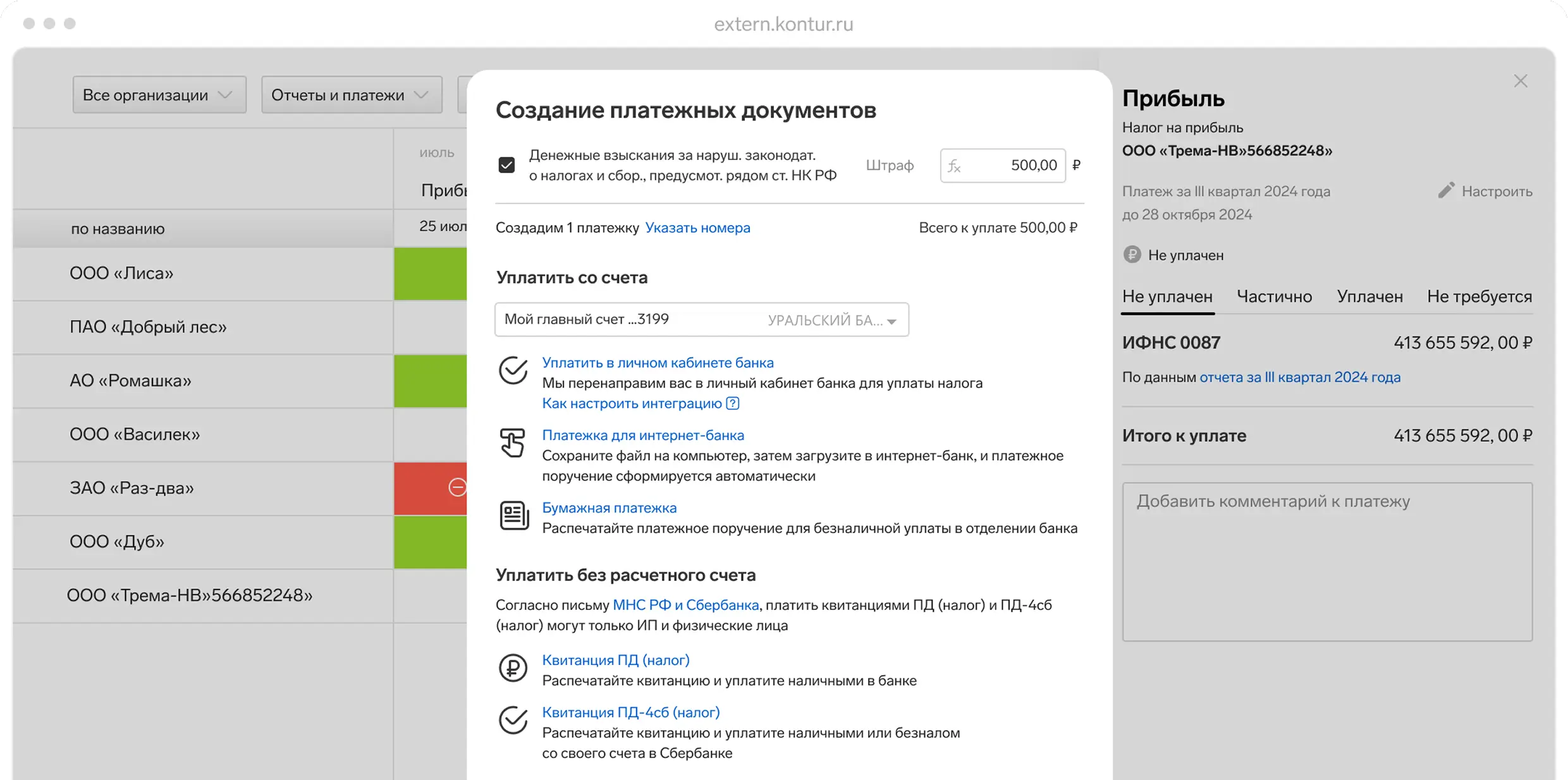
Task: Select the Не требуется tab
Action: tap(1479, 296)
